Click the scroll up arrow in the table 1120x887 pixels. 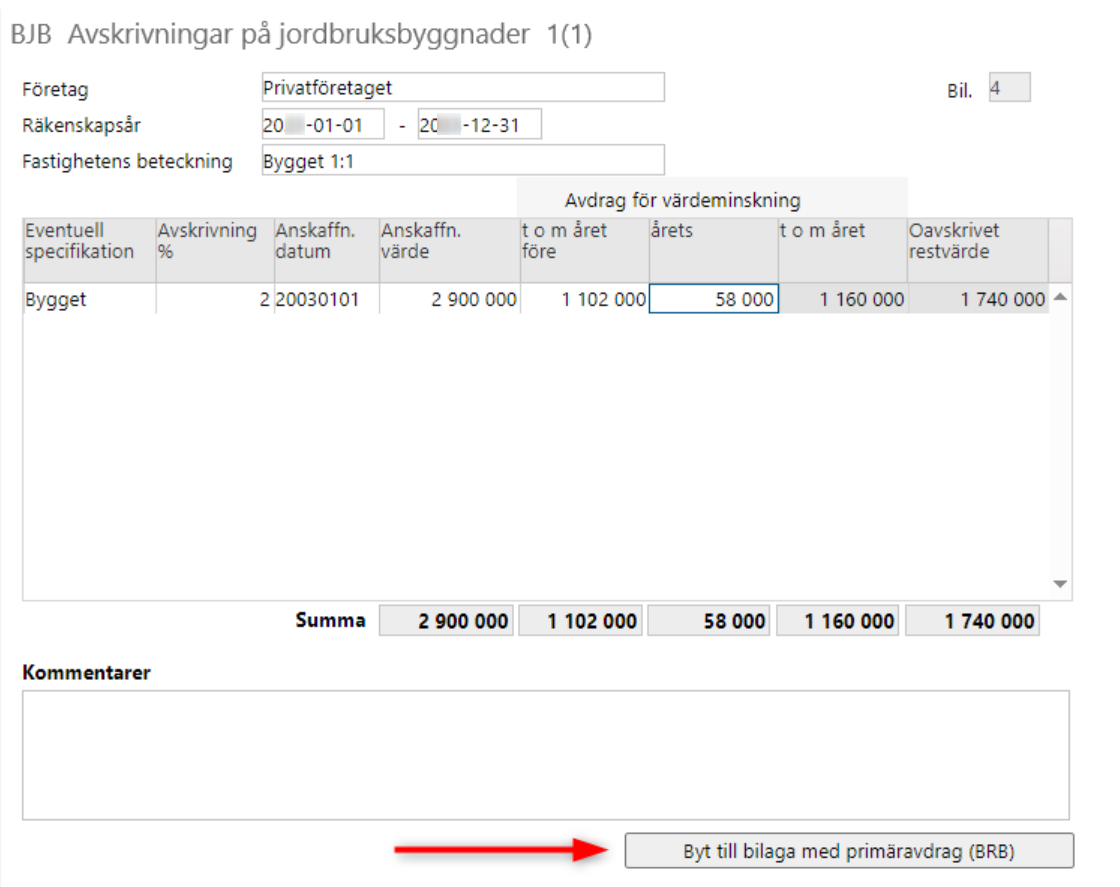[x=1061, y=297]
